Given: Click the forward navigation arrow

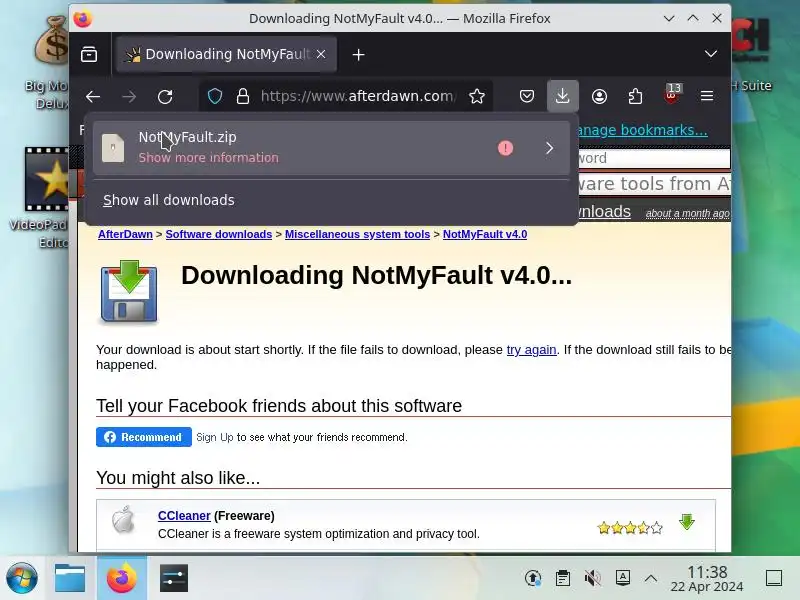Looking at the screenshot, I should [x=129, y=96].
